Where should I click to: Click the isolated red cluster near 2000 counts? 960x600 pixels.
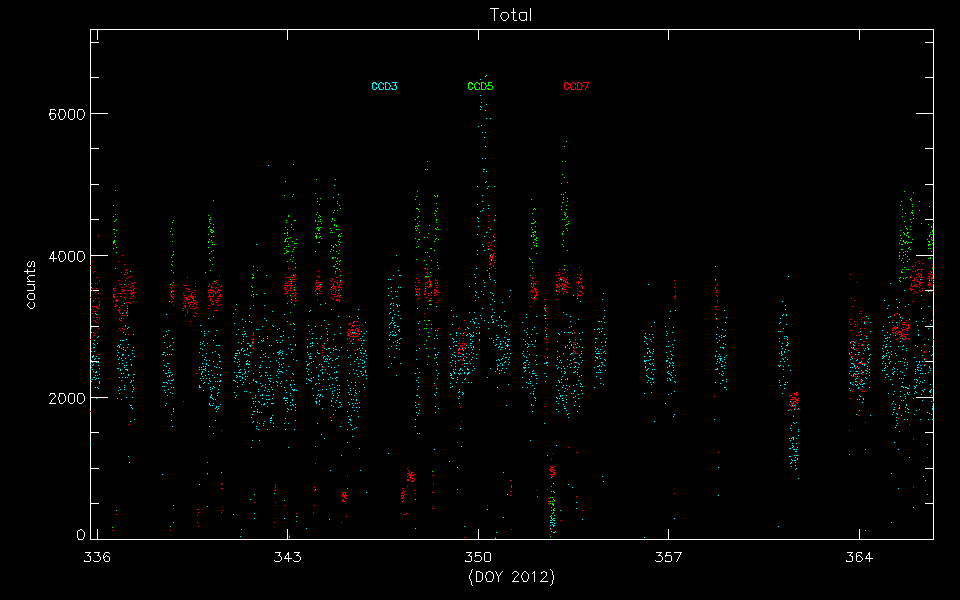pos(794,401)
